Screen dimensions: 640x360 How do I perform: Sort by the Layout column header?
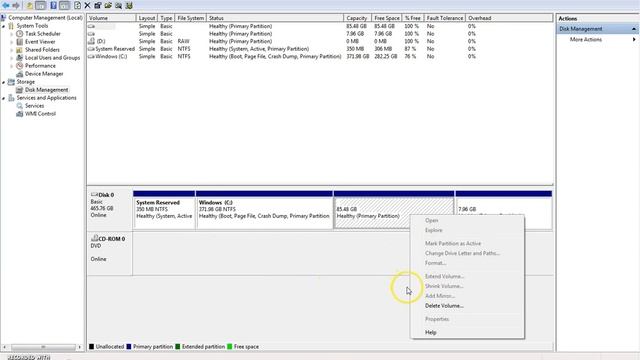[x=147, y=18]
